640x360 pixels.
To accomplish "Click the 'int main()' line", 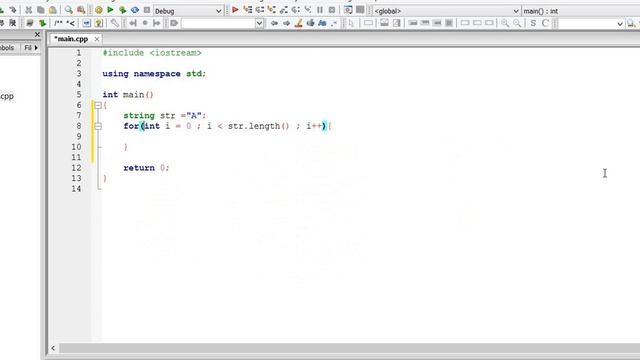I will point(128,95).
